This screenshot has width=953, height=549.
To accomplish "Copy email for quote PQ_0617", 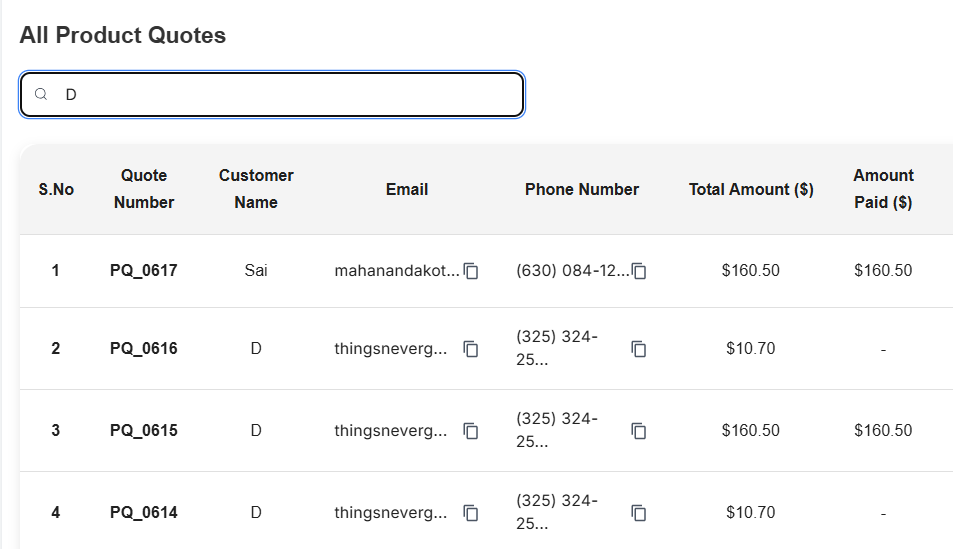I will 472,271.
